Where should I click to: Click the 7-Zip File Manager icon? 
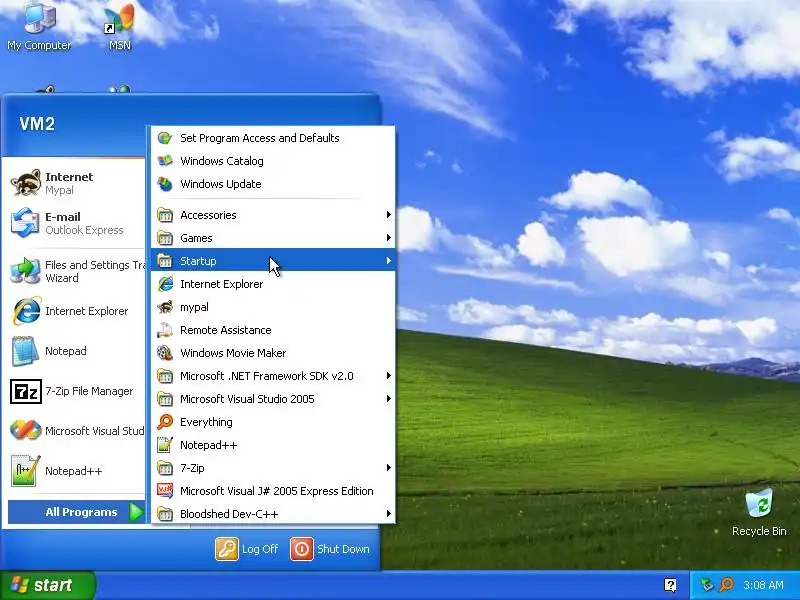click(x=26, y=391)
